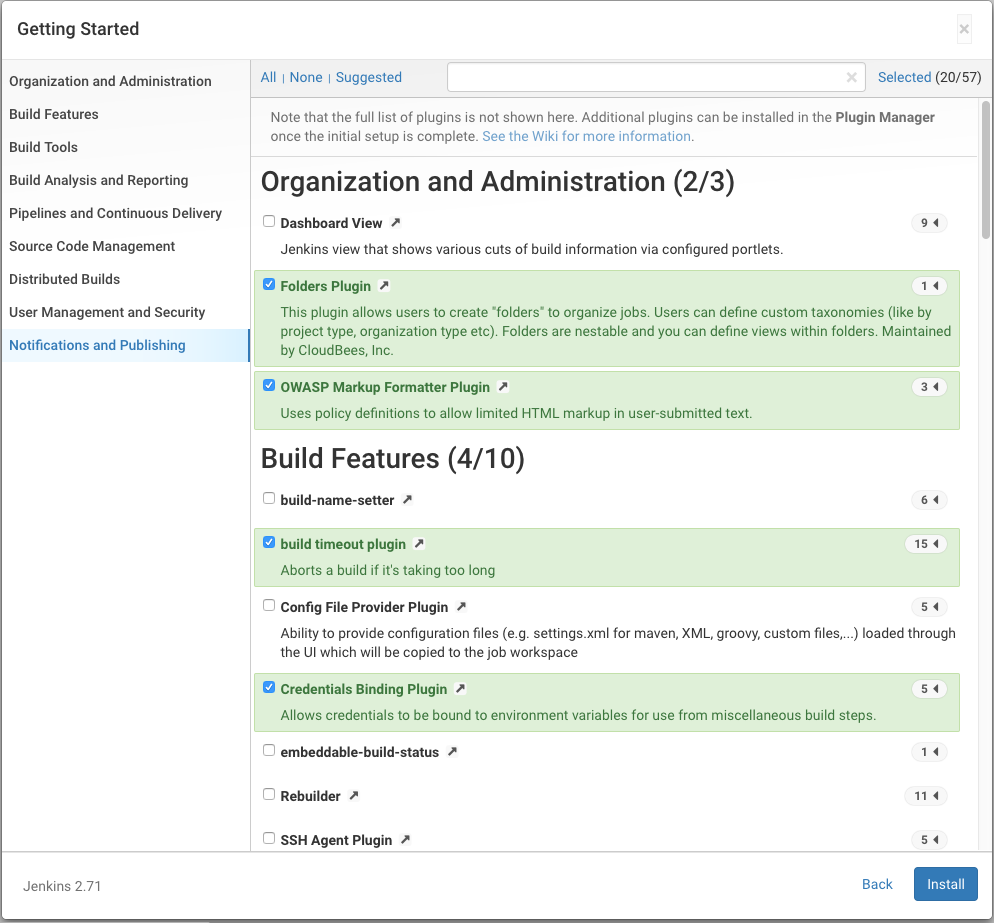Click the arrow icon next to build-name-setter
This screenshot has height=923, width=994.
pyautogui.click(x=409, y=499)
